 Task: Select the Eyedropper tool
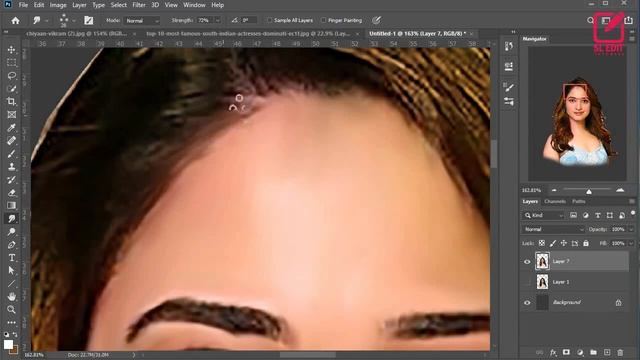pyautogui.click(x=11, y=128)
